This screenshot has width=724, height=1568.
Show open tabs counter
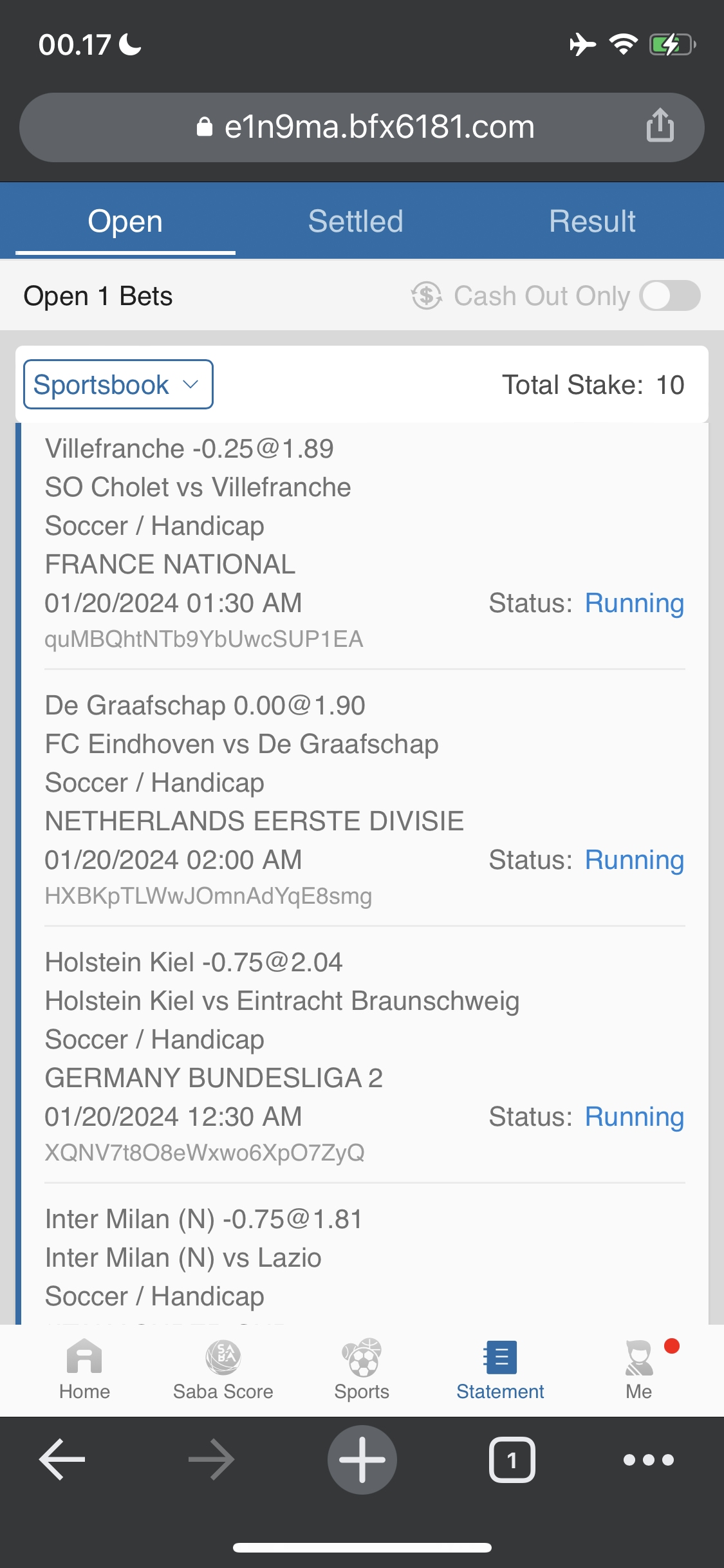pyautogui.click(x=512, y=1460)
